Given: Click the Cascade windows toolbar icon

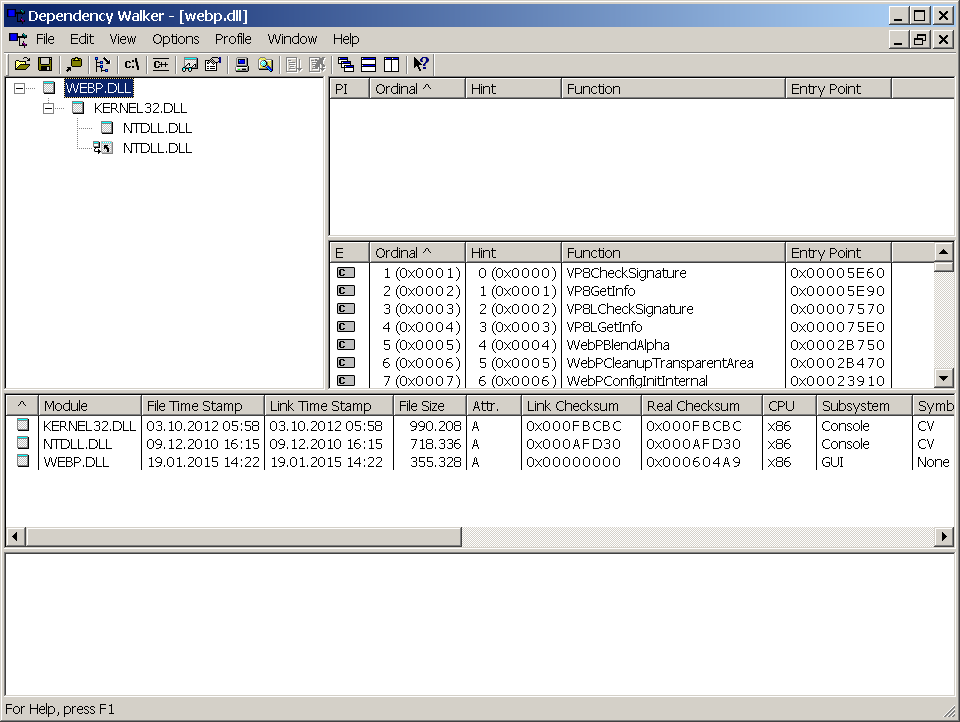Looking at the screenshot, I should coord(346,65).
